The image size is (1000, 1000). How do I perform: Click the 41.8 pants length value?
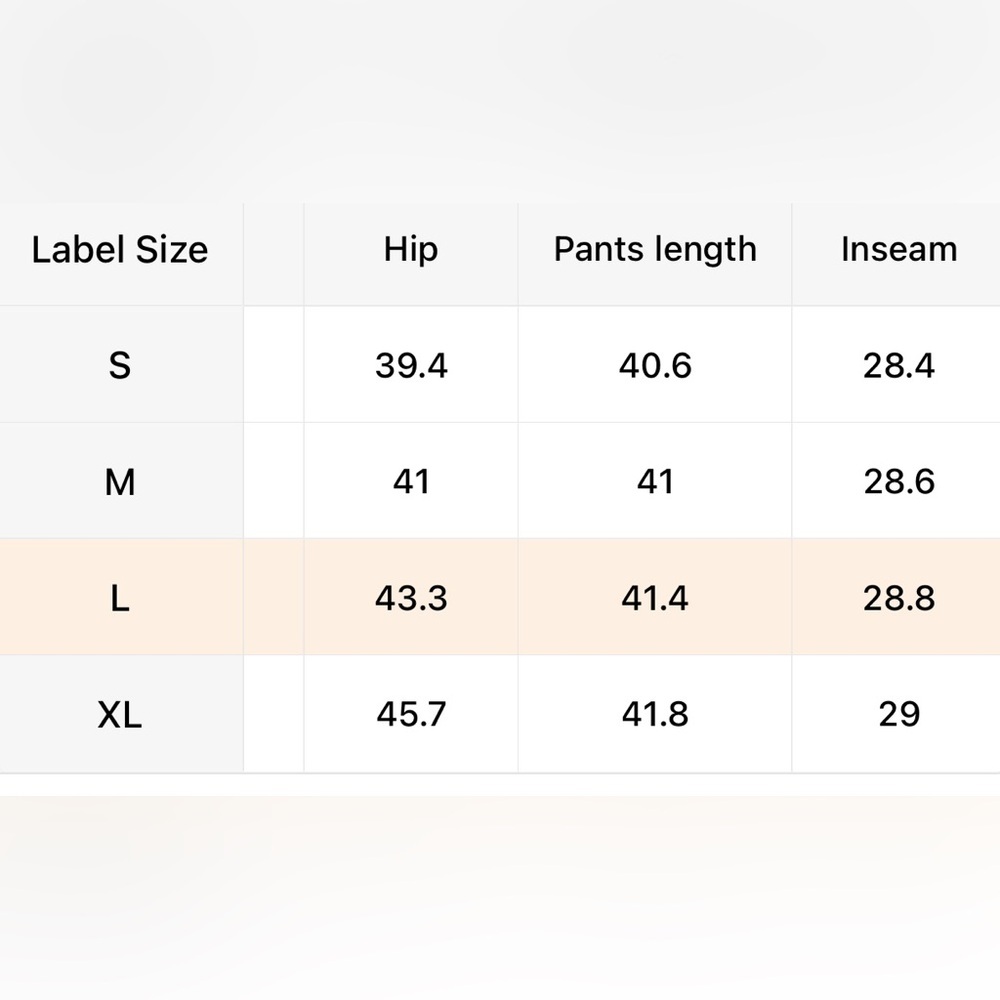click(655, 714)
